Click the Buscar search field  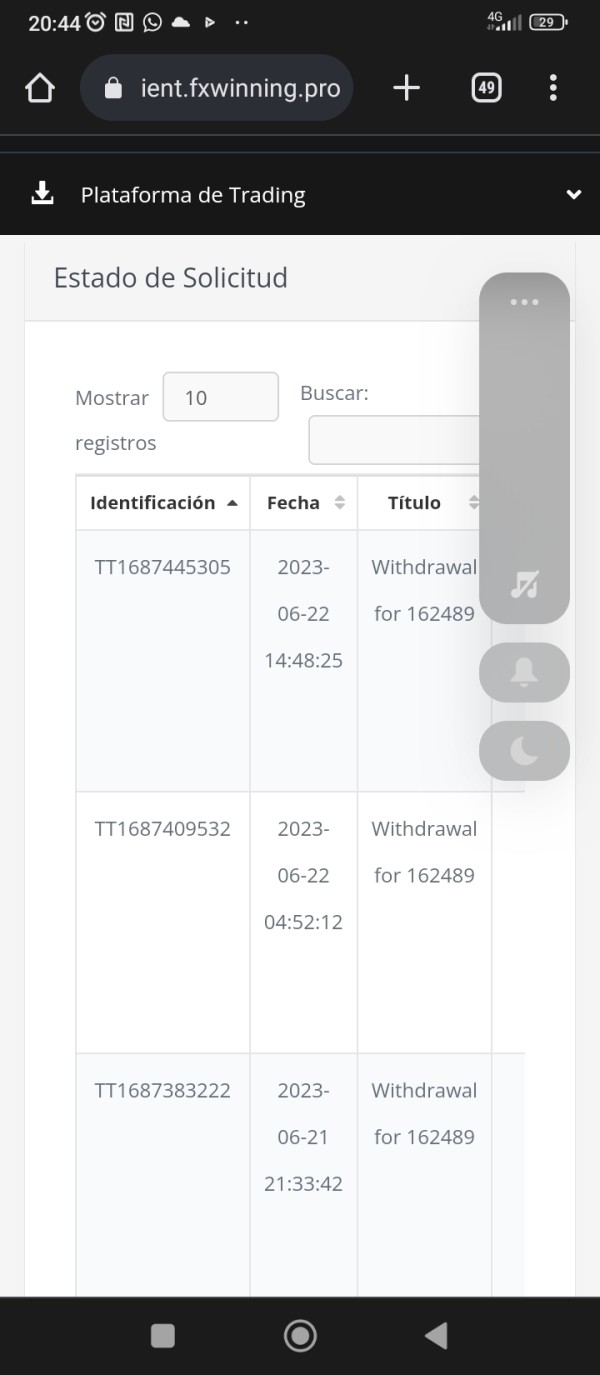tap(396, 440)
